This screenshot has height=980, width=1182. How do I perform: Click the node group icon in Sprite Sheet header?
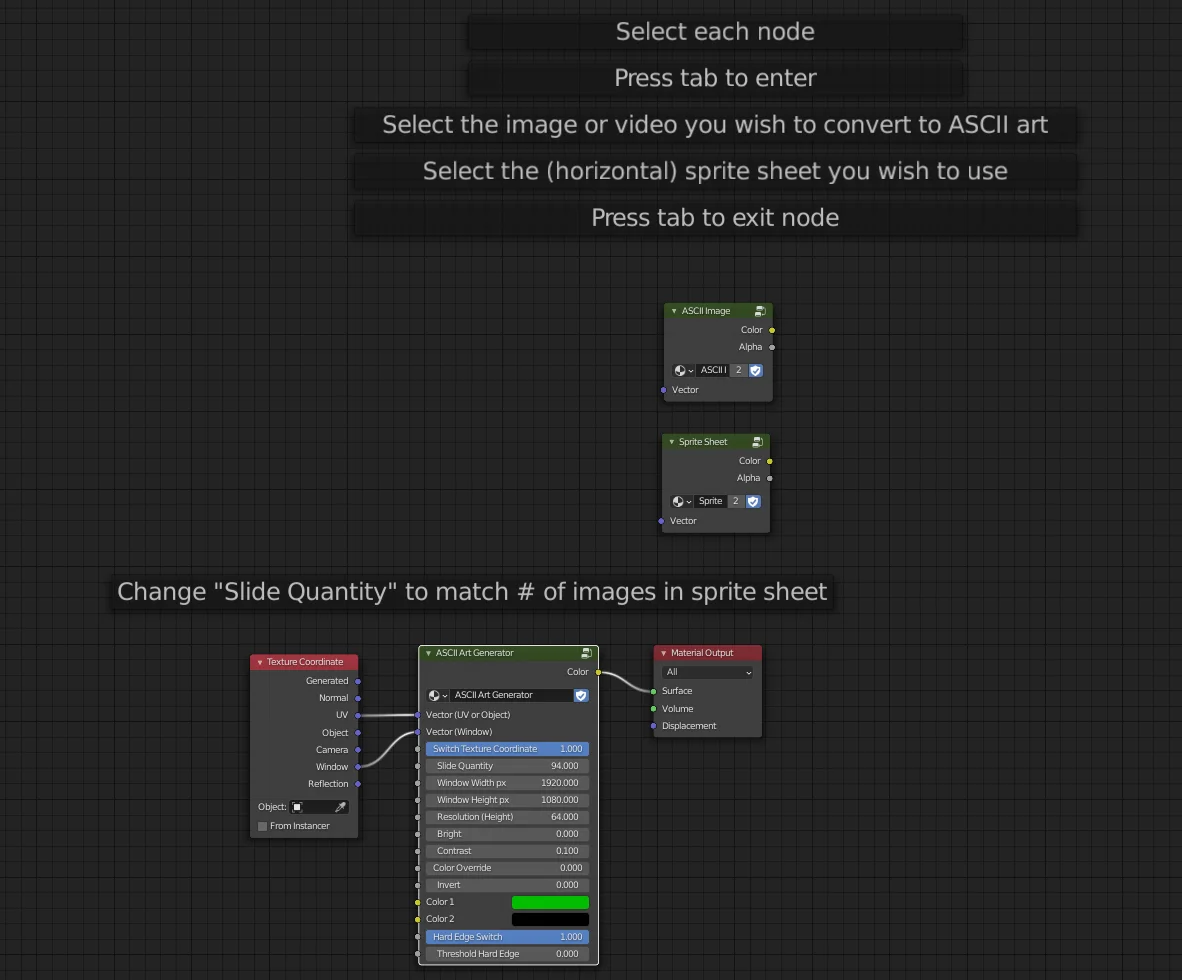coord(756,441)
